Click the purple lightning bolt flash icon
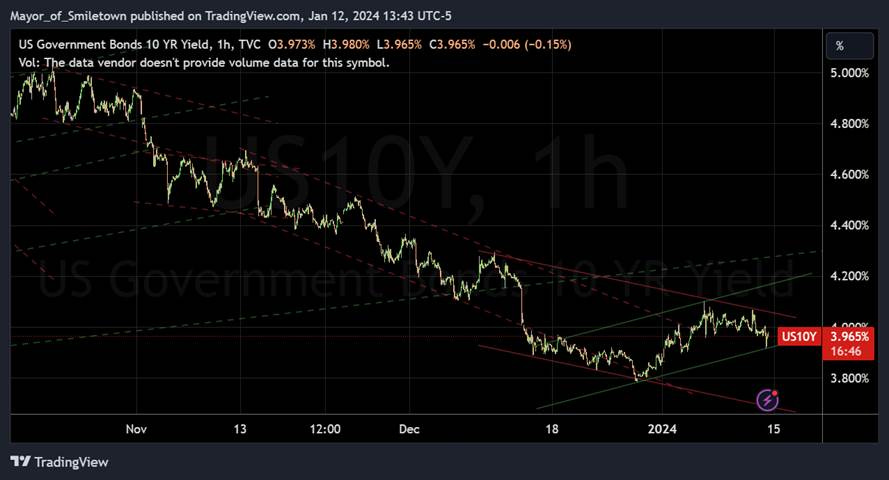Viewport: 889px width, 480px height. point(768,400)
